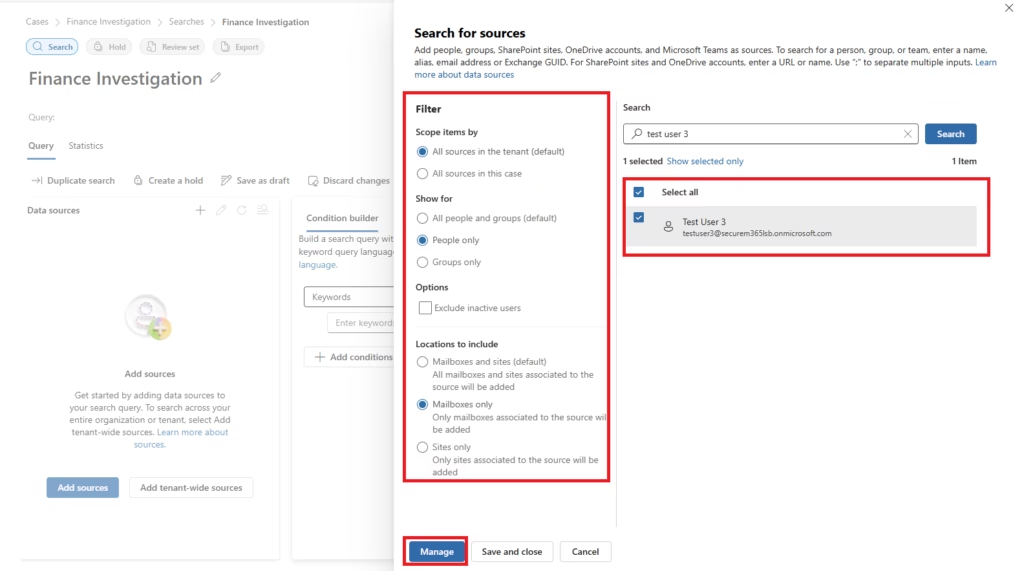Click the Enter keywords input field
The height and width of the screenshot is (571, 1024).
pyautogui.click(x=360, y=323)
